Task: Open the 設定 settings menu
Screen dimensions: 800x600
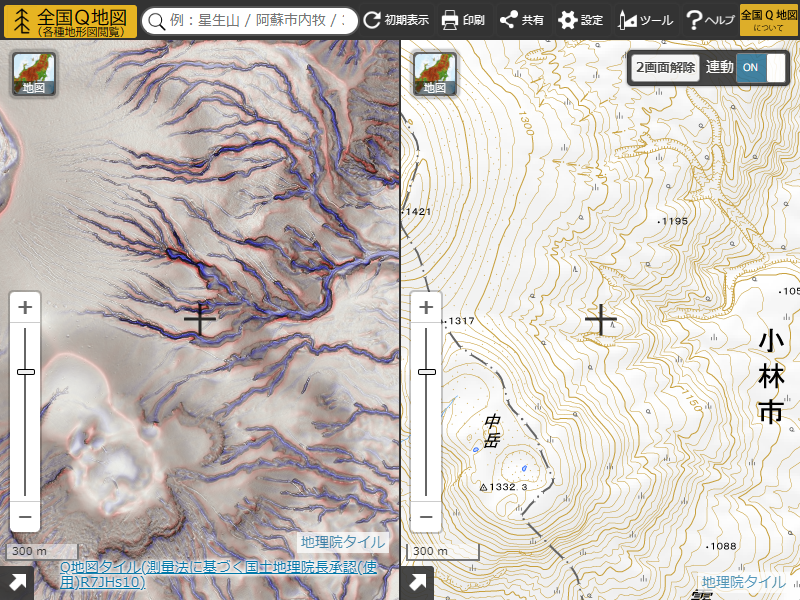Action: click(581, 20)
